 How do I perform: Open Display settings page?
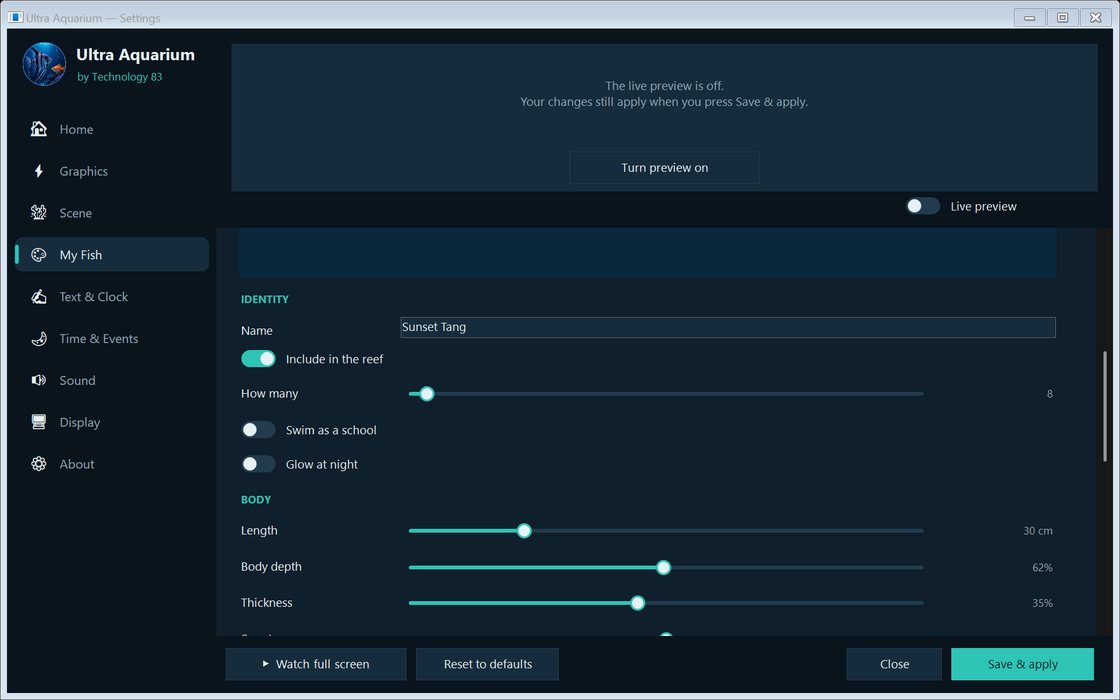112,422
